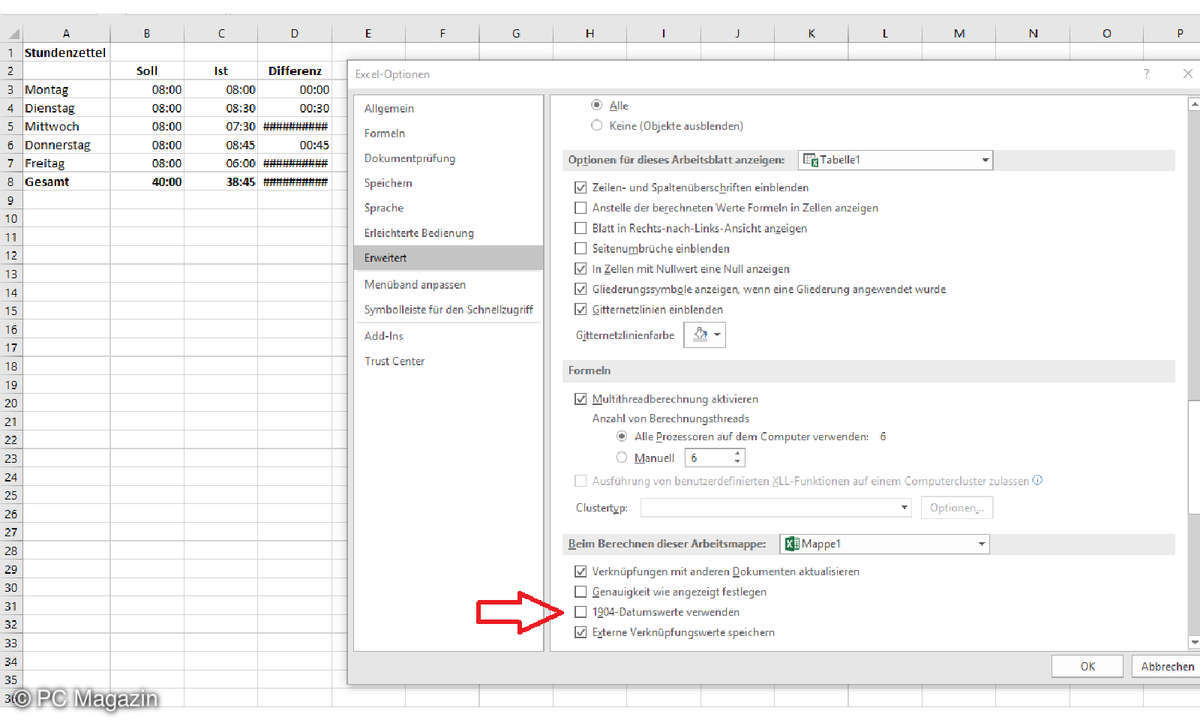Enable Genauigkeit wie angezeigt festlegen

click(581, 592)
